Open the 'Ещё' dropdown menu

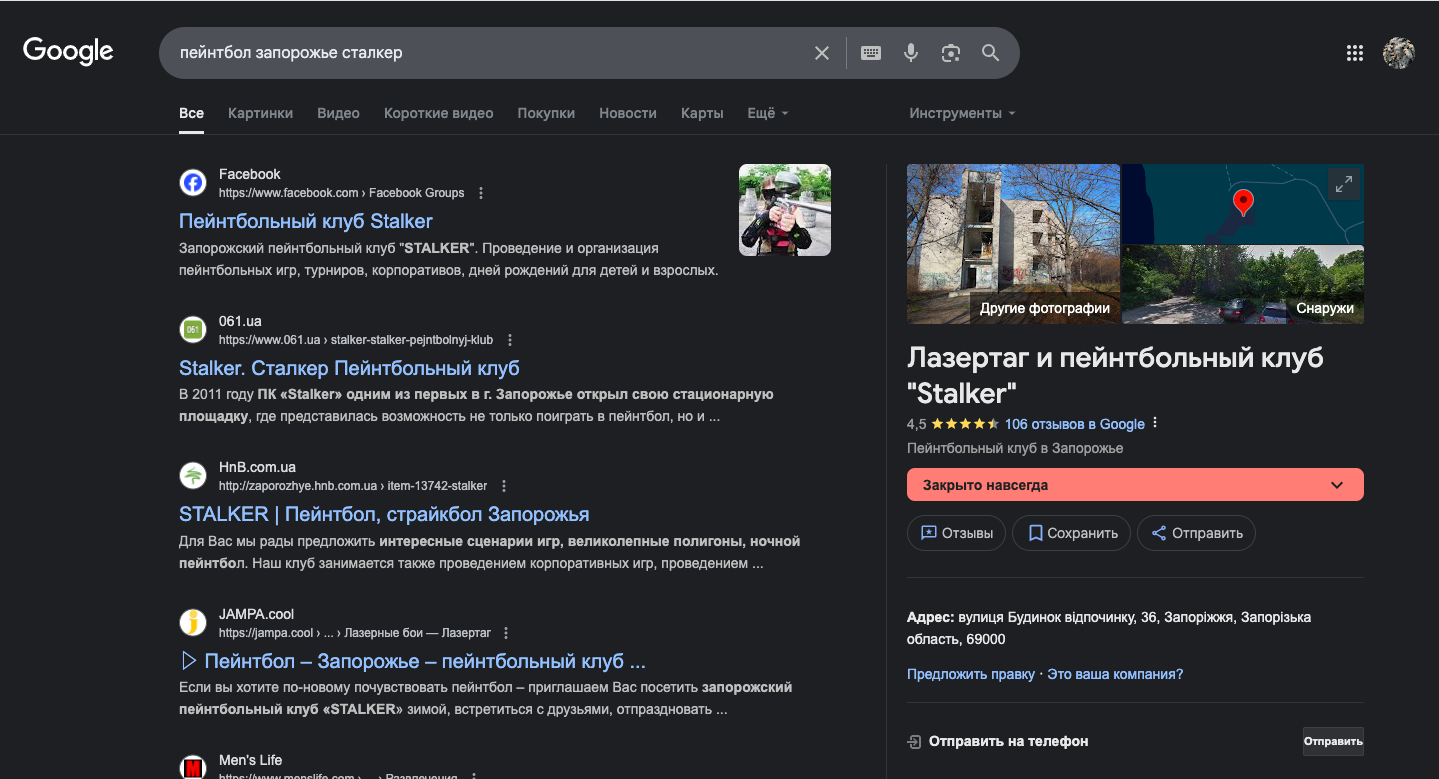[x=767, y=113]
